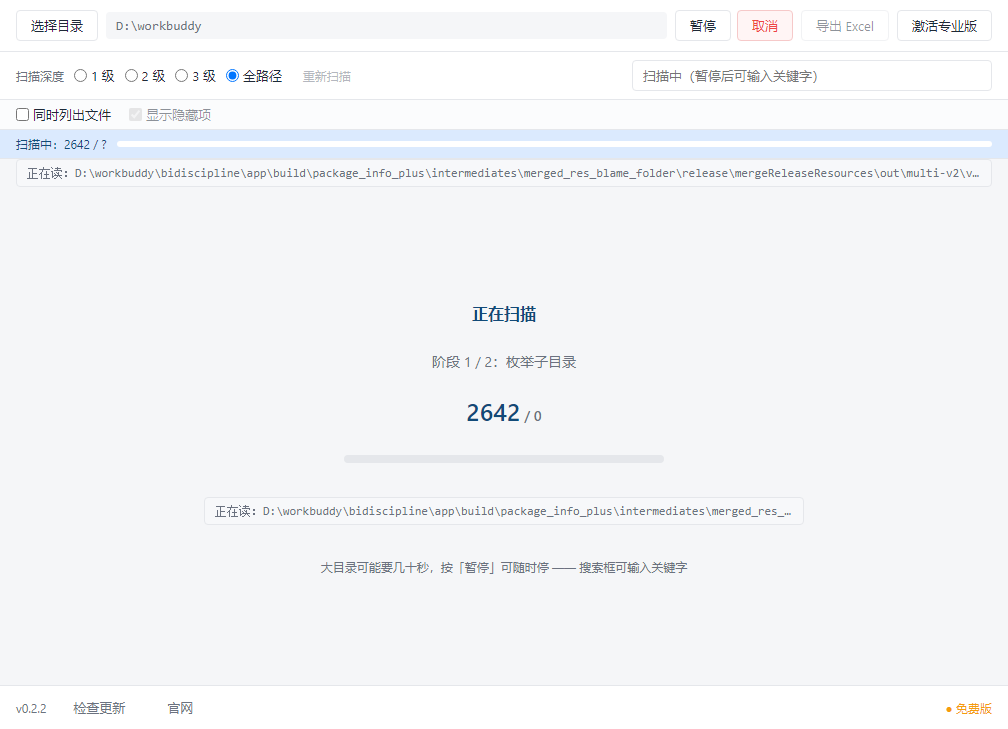The height and width of the screenshot is (729, 1008).
Task: Click 扫描中: 2642 / ? status text
Action: point(62,145)
